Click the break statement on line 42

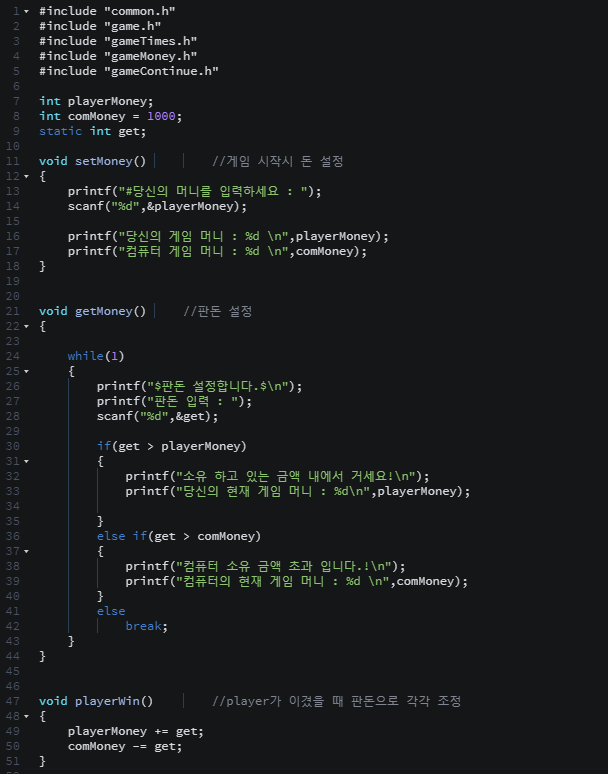pos(147,626)
